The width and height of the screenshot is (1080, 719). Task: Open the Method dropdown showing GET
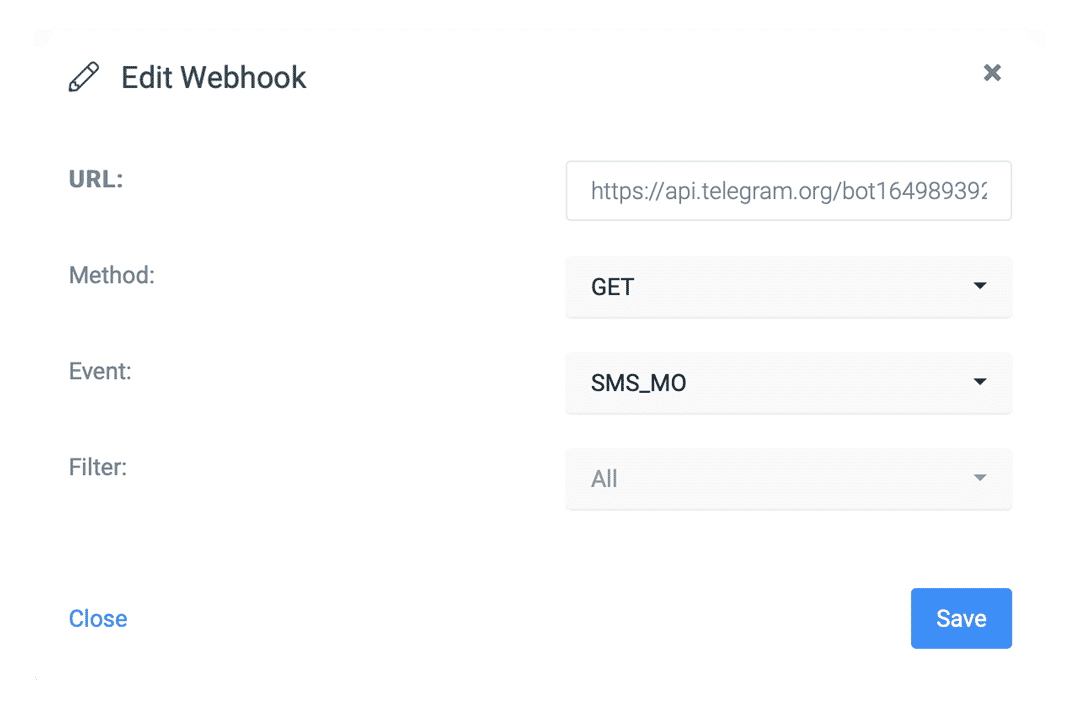[788, 287]
